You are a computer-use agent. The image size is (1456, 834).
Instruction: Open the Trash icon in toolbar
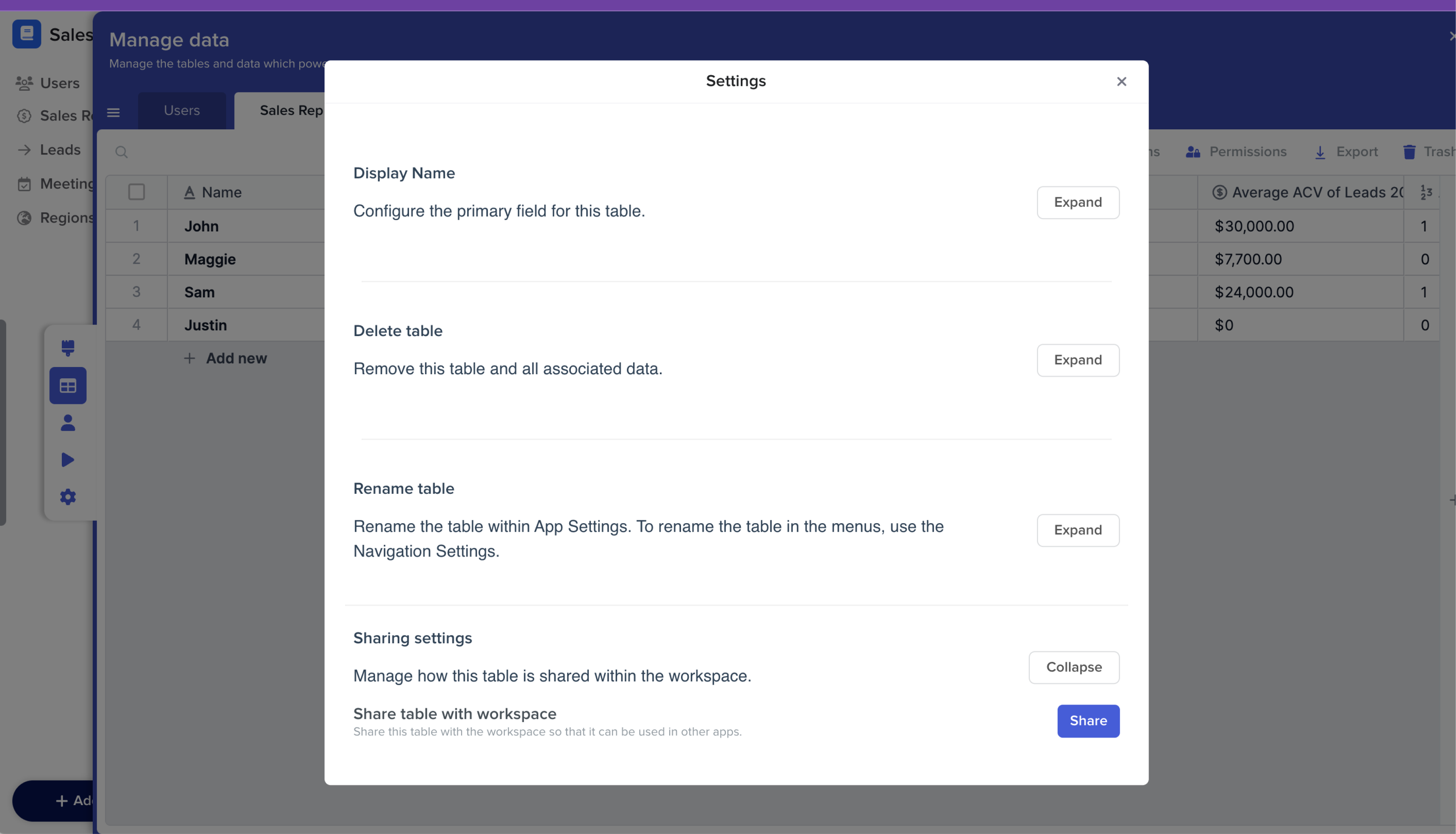click(1409, 152)
